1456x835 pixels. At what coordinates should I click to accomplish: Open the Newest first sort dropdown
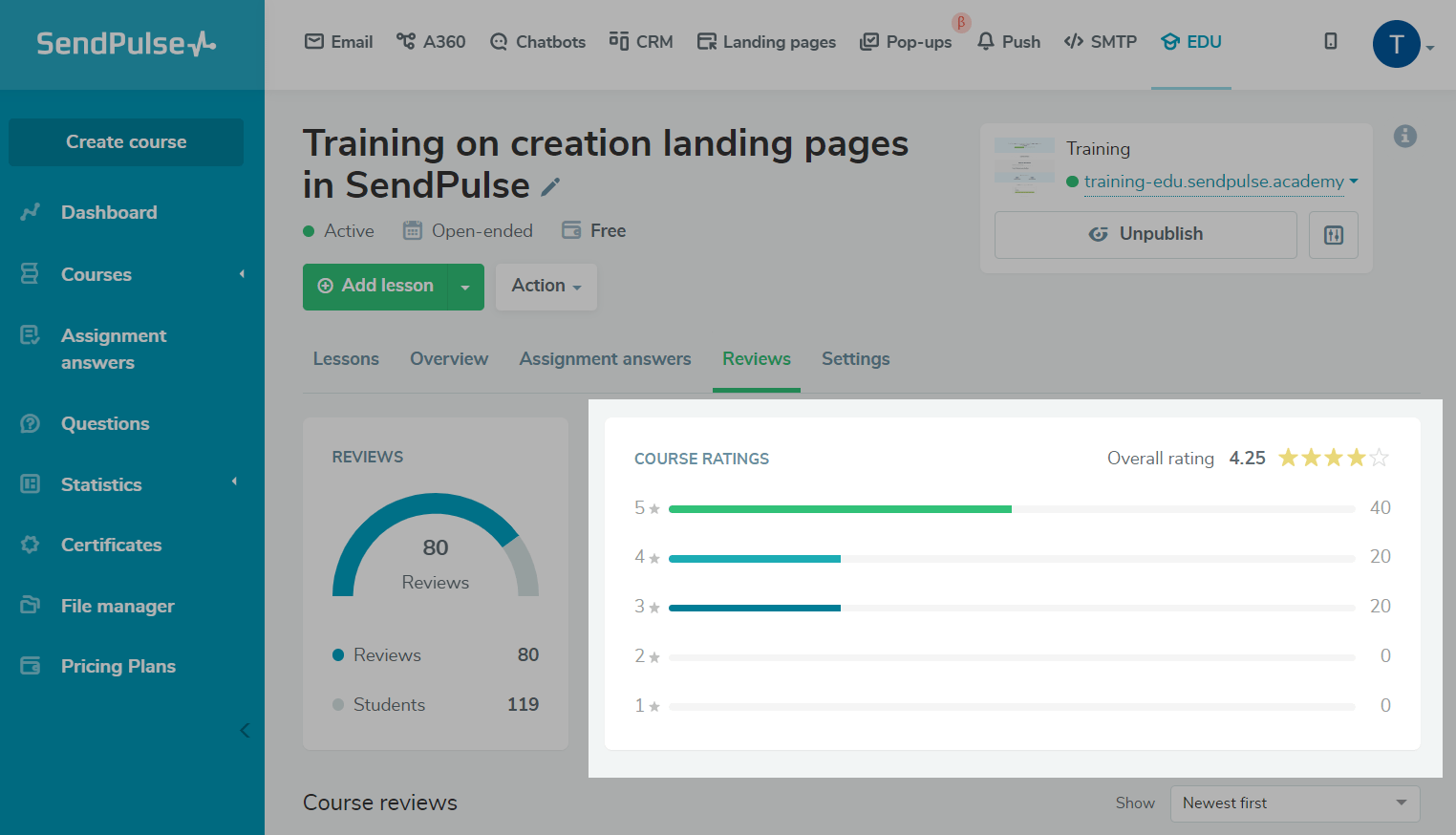1295,803
